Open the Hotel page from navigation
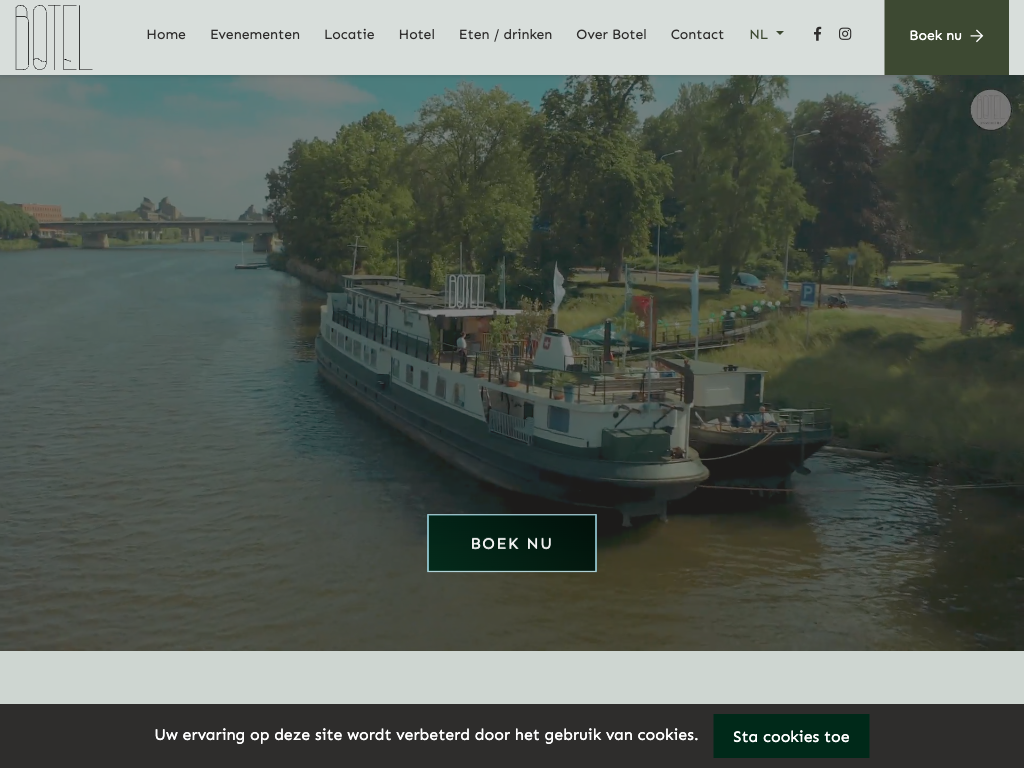1024x768 pixels. pyautogui.click(x=417, y=34)
